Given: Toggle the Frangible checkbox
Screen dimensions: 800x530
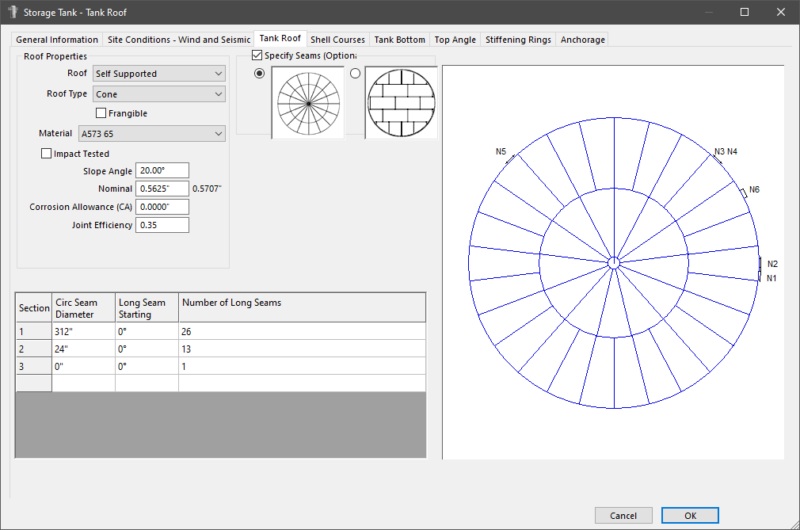Looking at the screenshot, I should [x=101, y=113].
